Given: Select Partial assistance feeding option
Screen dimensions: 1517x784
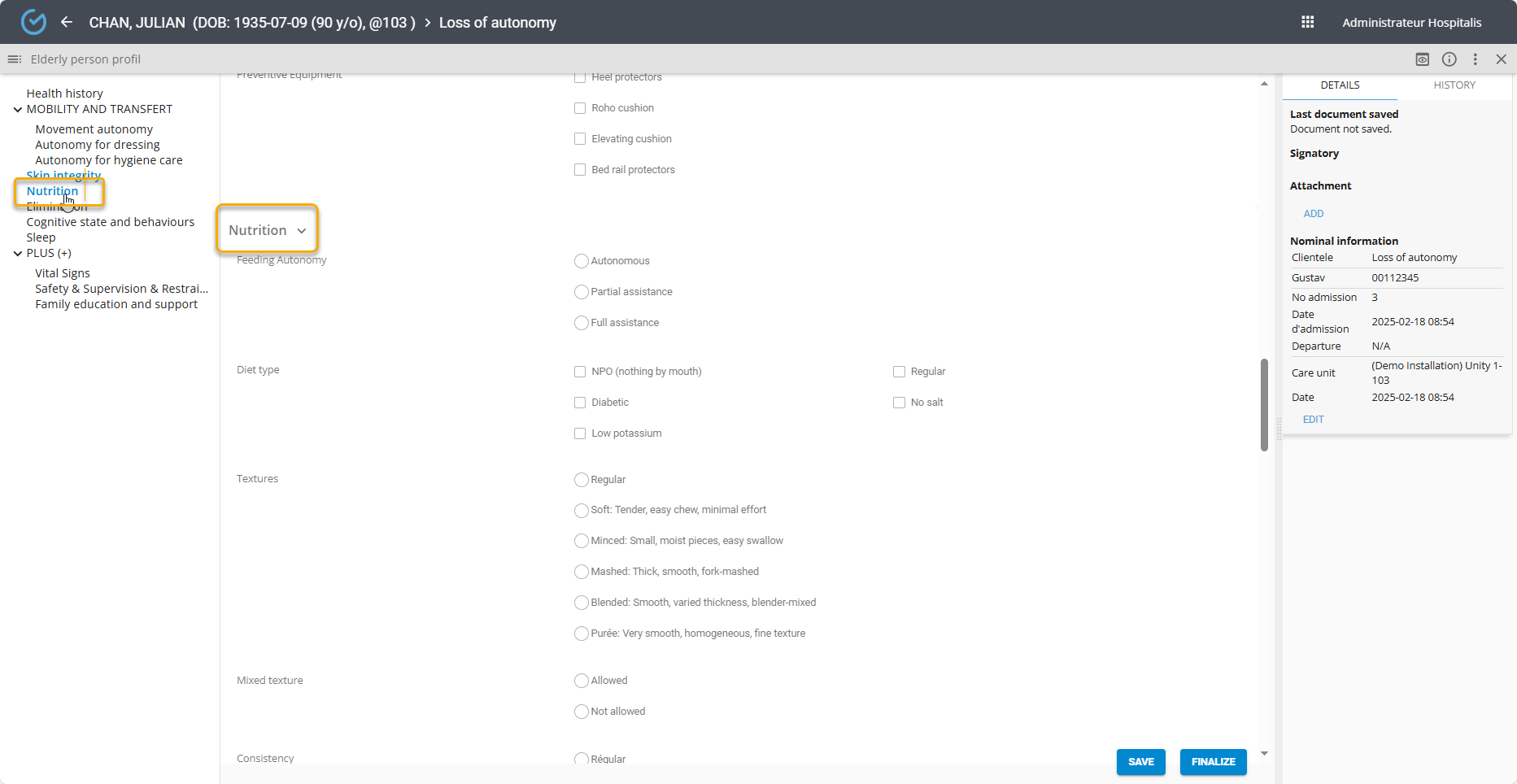Looking at the screenshot, I should coord(581,292).
